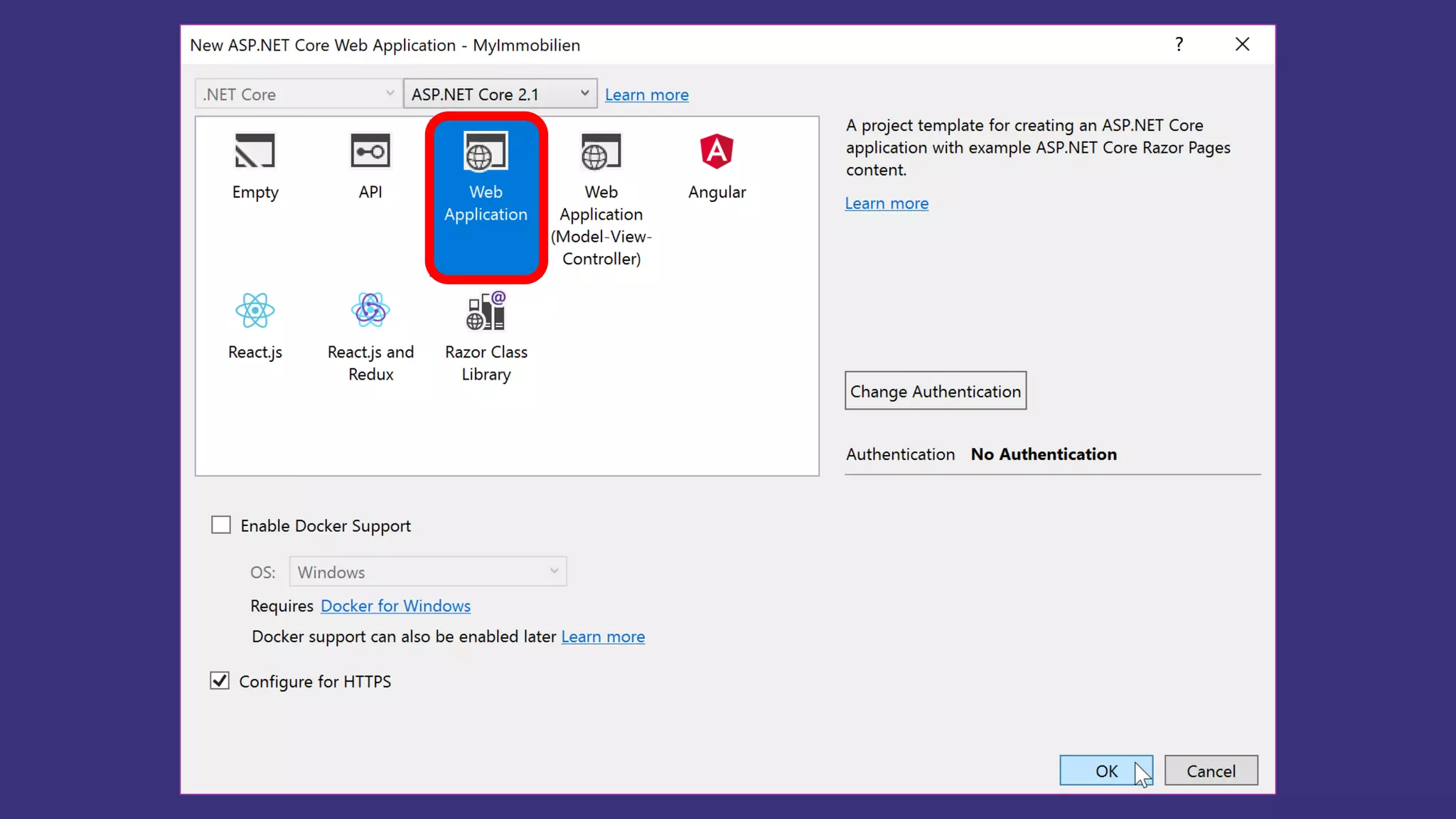Expand the ASP.NET Core 2.1 version dropdown

(x=500, y=94)
